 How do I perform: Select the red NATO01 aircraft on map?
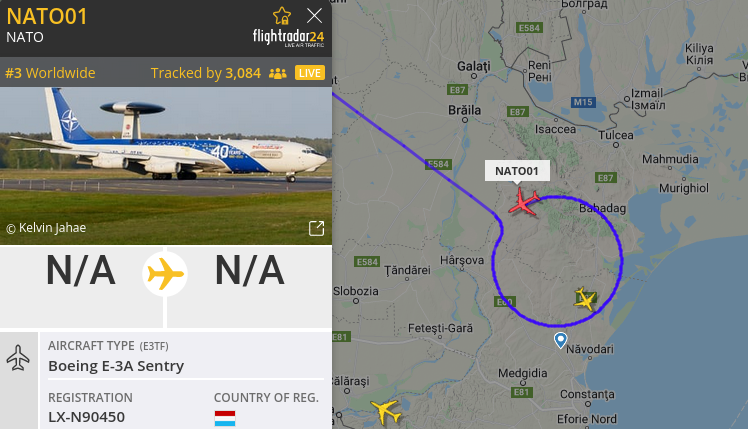coord(524,202)
